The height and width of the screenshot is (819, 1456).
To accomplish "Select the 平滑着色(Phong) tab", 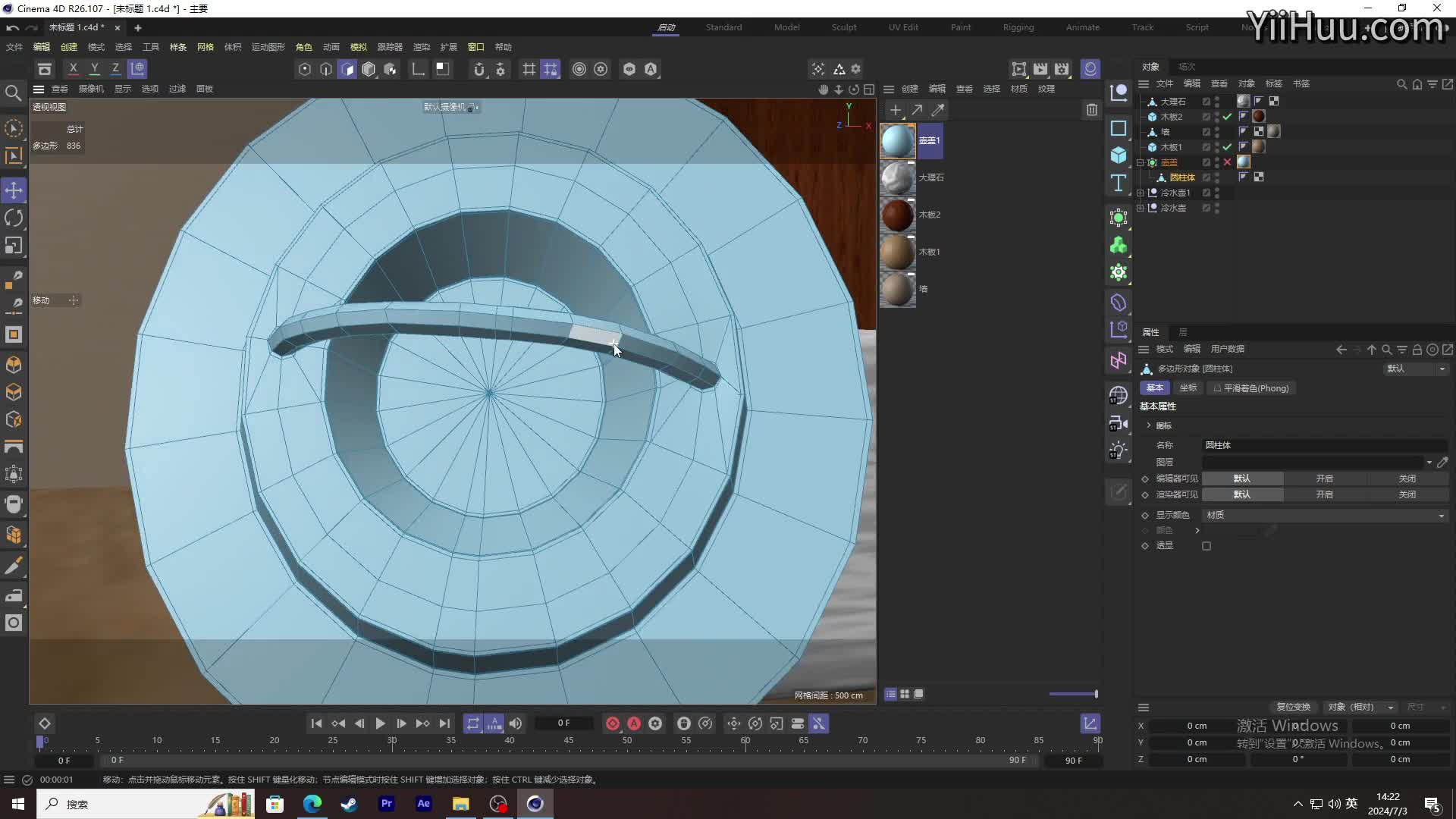I will 1251,388.
